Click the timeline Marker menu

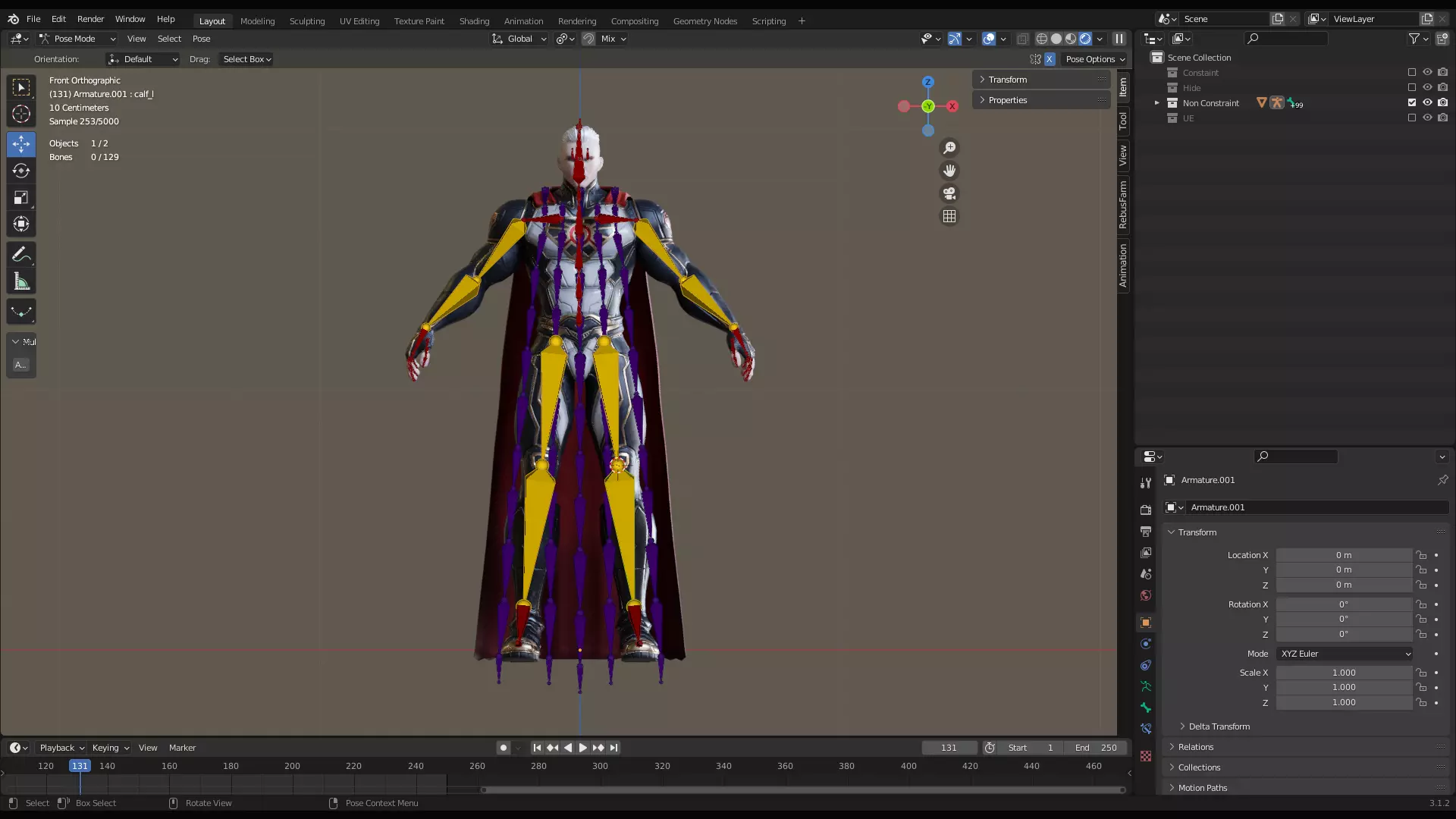(182, 748)
